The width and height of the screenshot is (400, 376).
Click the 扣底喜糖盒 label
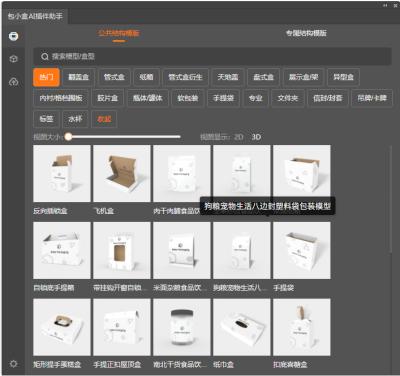tap(290, 364)
